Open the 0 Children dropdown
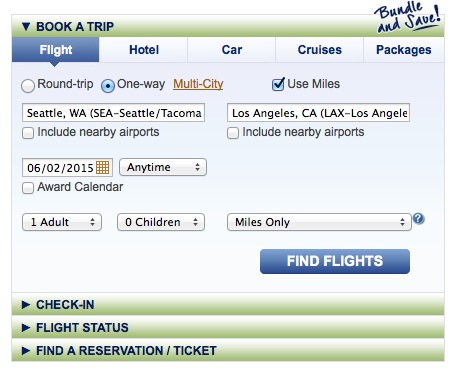The width and height of the screenshot is (456, 374). coord(161,222)
